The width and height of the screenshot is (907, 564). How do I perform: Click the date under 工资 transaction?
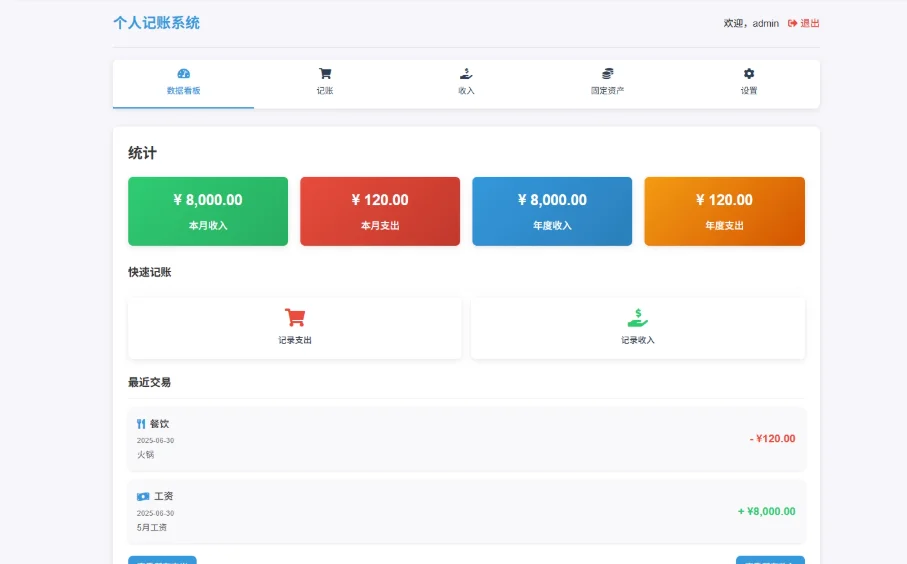[155, 513]
